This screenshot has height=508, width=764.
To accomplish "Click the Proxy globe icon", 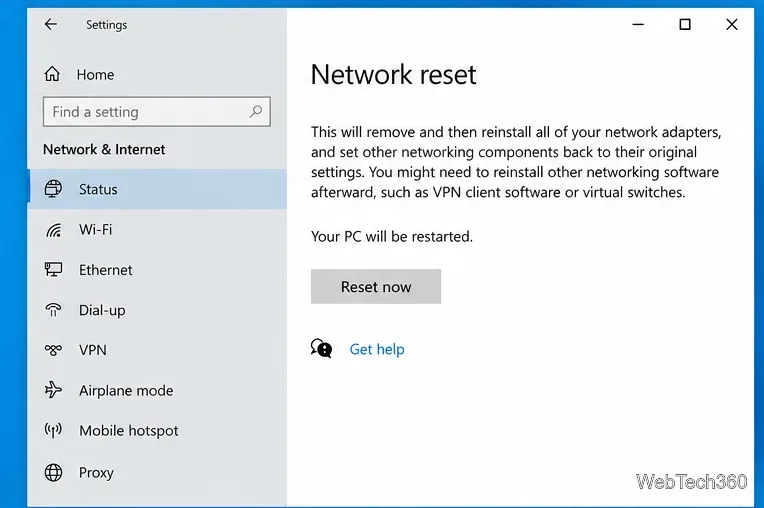I will click(x=53, y=472).
